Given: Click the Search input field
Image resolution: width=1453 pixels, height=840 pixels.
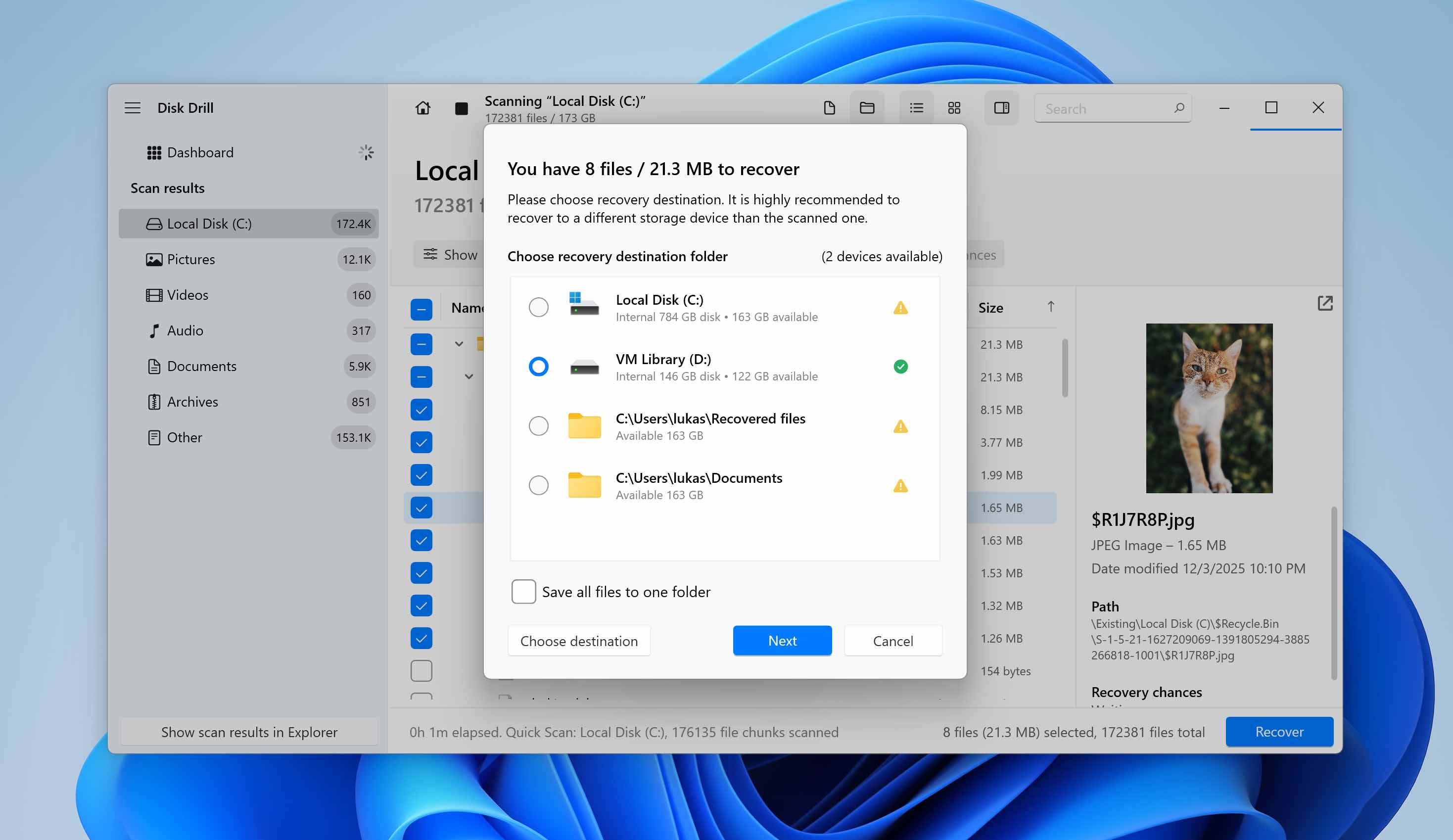Looking at the screenshot, I should tap(1106, 109).
